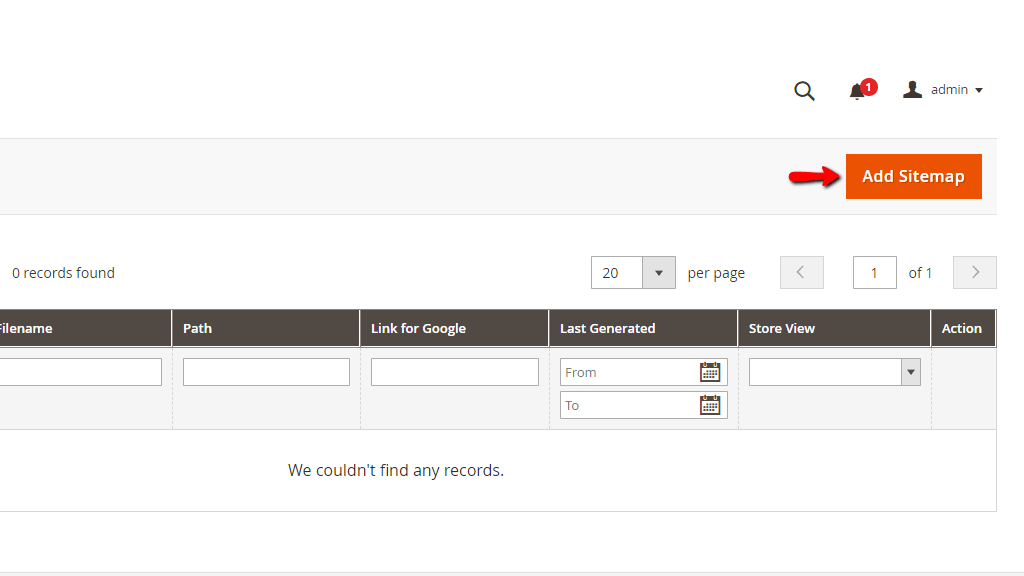Sort by the Last Generated column

(x=607, y=328)
